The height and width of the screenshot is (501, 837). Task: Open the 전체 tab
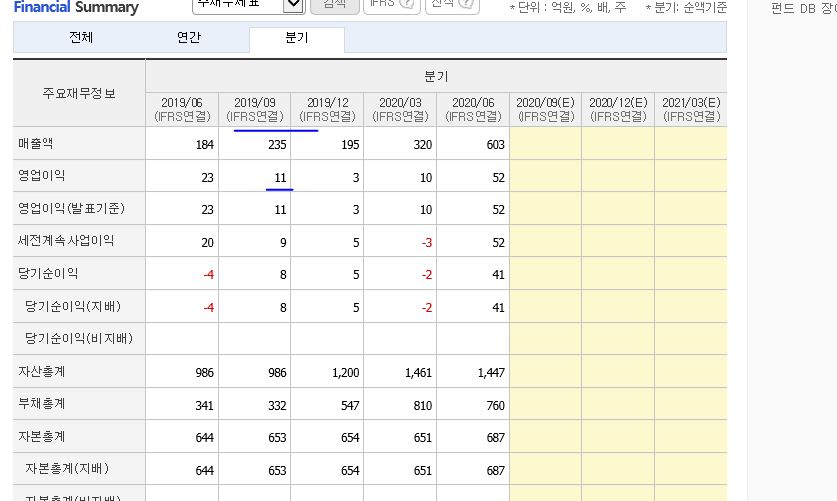pyautogui.click(x=81, y=37)
